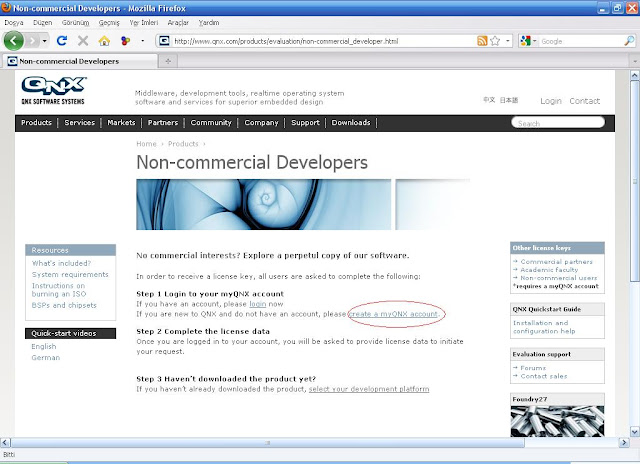Image resolution: width=640 pixels, height=464 pixels.
Task: Reload the page with the blue Refresh icon
Action: 62,41
